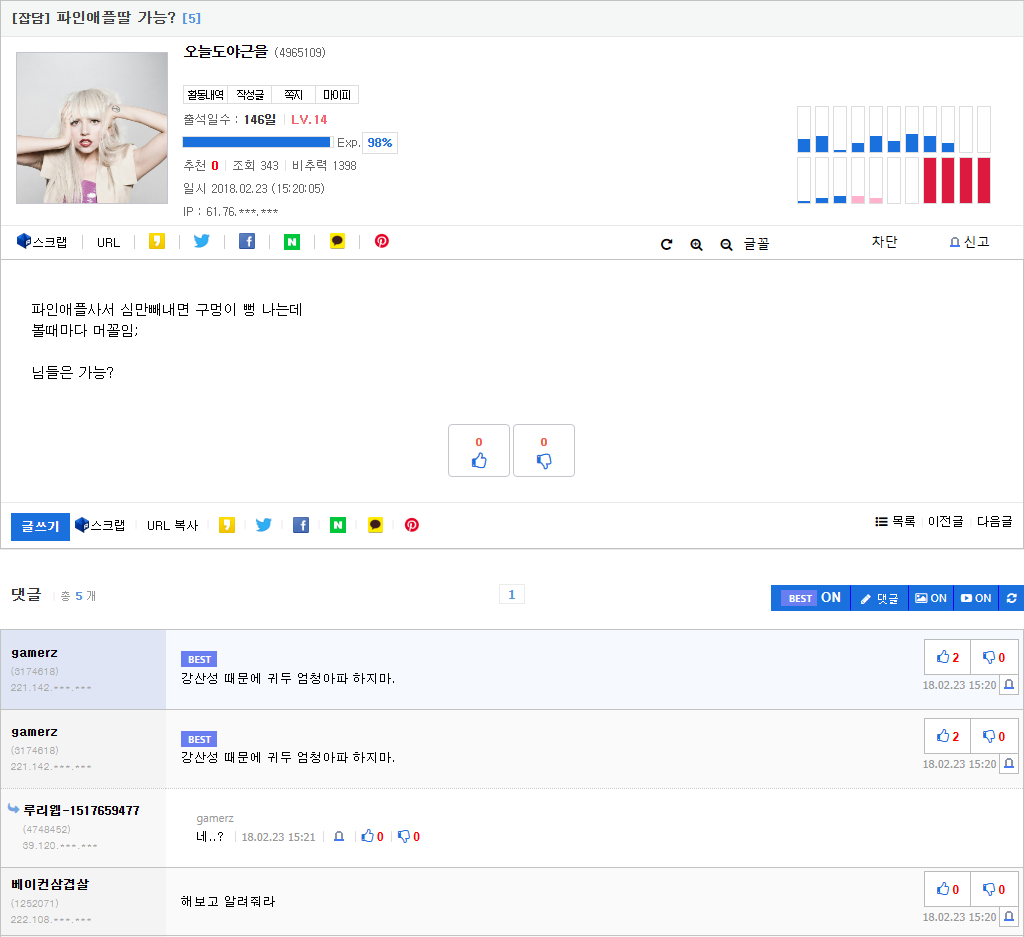1024x937 pixels.
Task: Zoom in article text magnifier
Action: click(x=696, y=244)
